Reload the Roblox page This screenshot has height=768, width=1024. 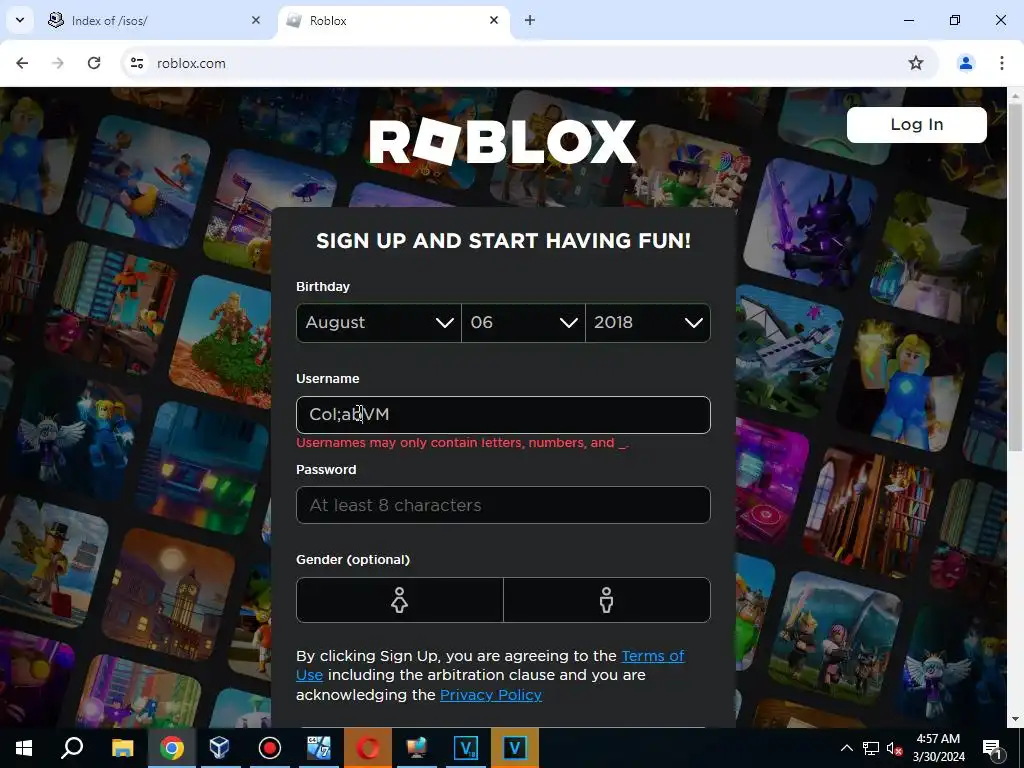pyautogui.click(x=94, y=63)
